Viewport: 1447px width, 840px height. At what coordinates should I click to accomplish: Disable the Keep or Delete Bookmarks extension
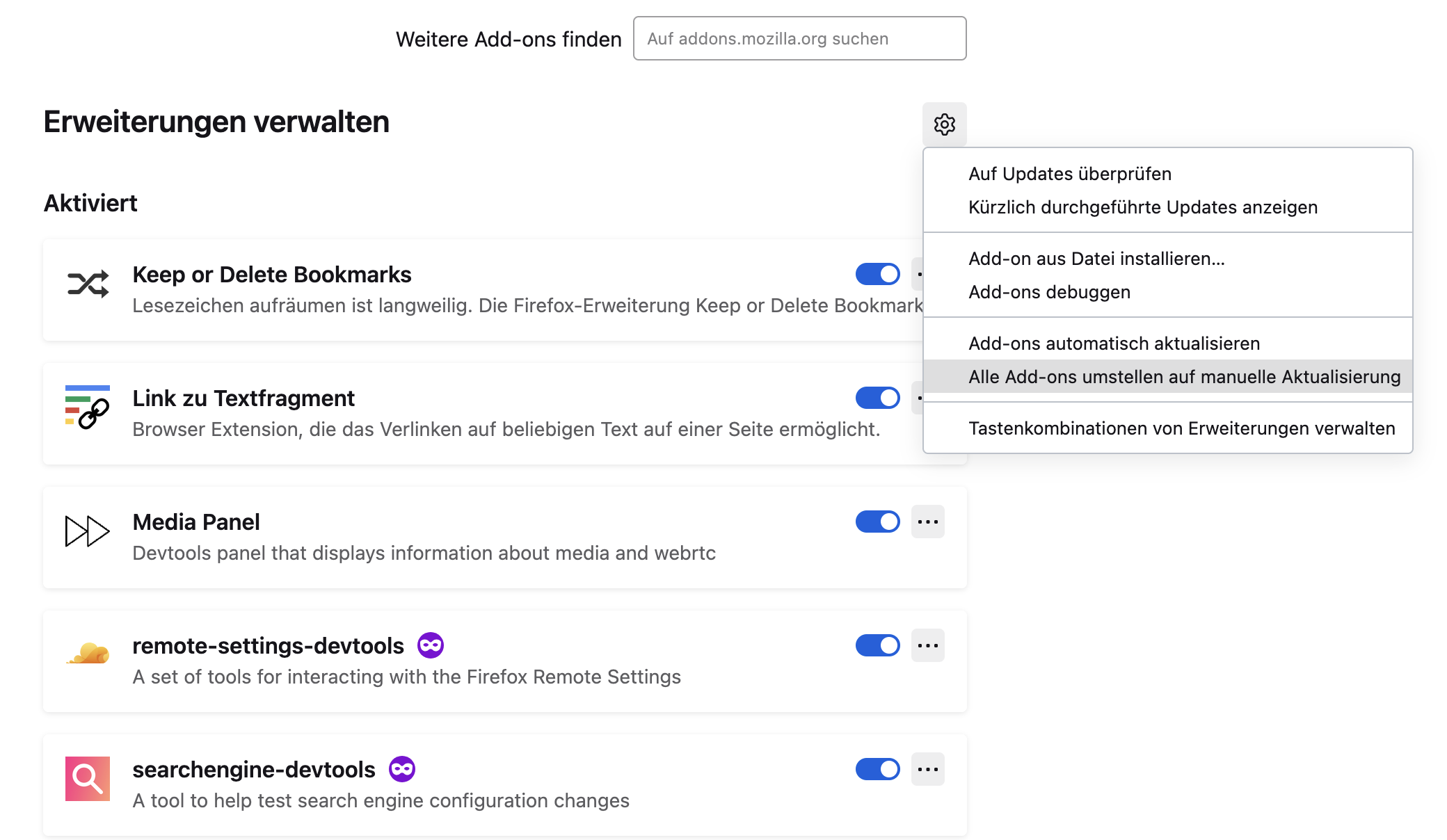click(x=877, y=274)
